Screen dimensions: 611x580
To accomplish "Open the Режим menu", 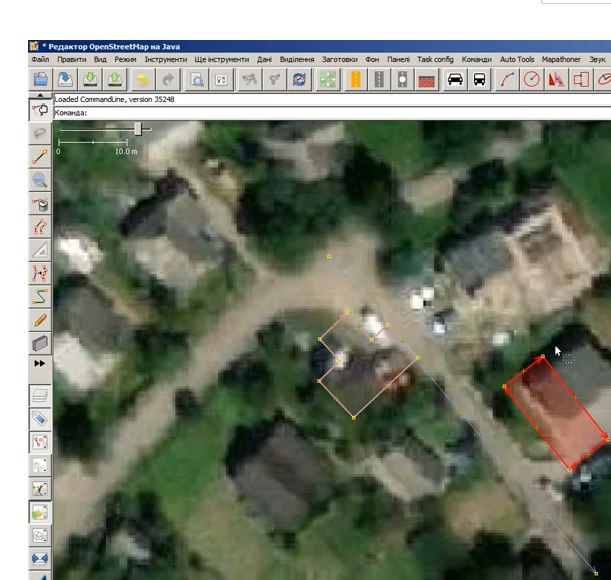I will tap(125, 59).
